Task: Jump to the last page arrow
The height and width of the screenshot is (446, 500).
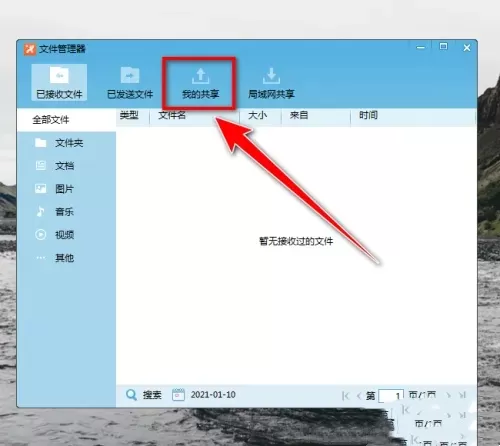Action: click(x=462, y=395)
